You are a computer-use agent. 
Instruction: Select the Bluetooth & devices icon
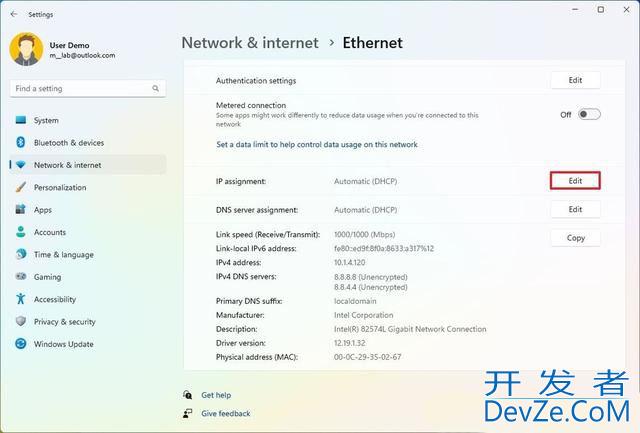pos(21,142)
